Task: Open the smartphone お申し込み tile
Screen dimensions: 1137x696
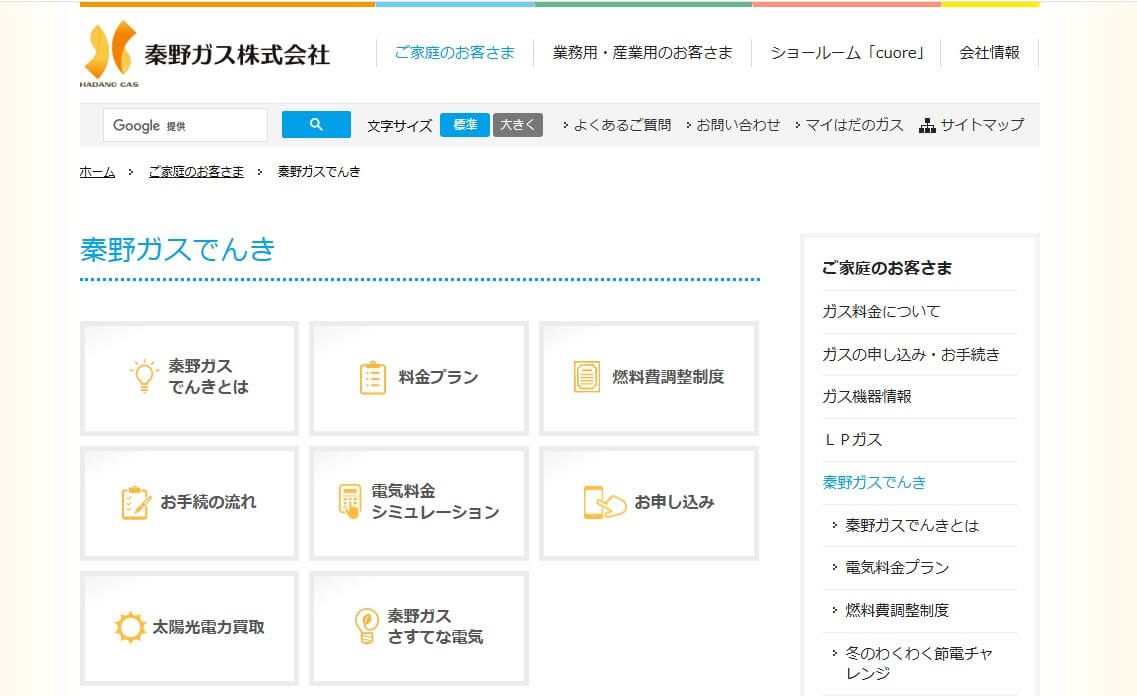Action: tap(648, 502)
